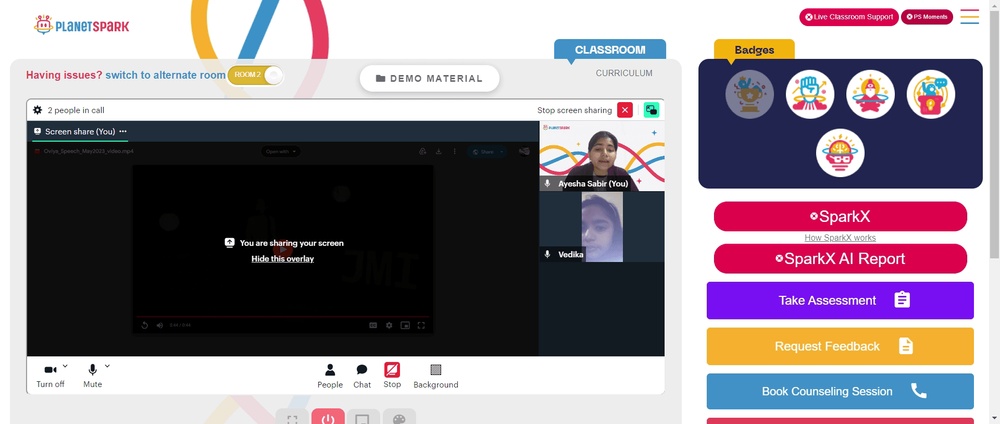Stop screen share in bottom toolbar
Screen dimensions: 1000x424
click(x=392, y=376)
